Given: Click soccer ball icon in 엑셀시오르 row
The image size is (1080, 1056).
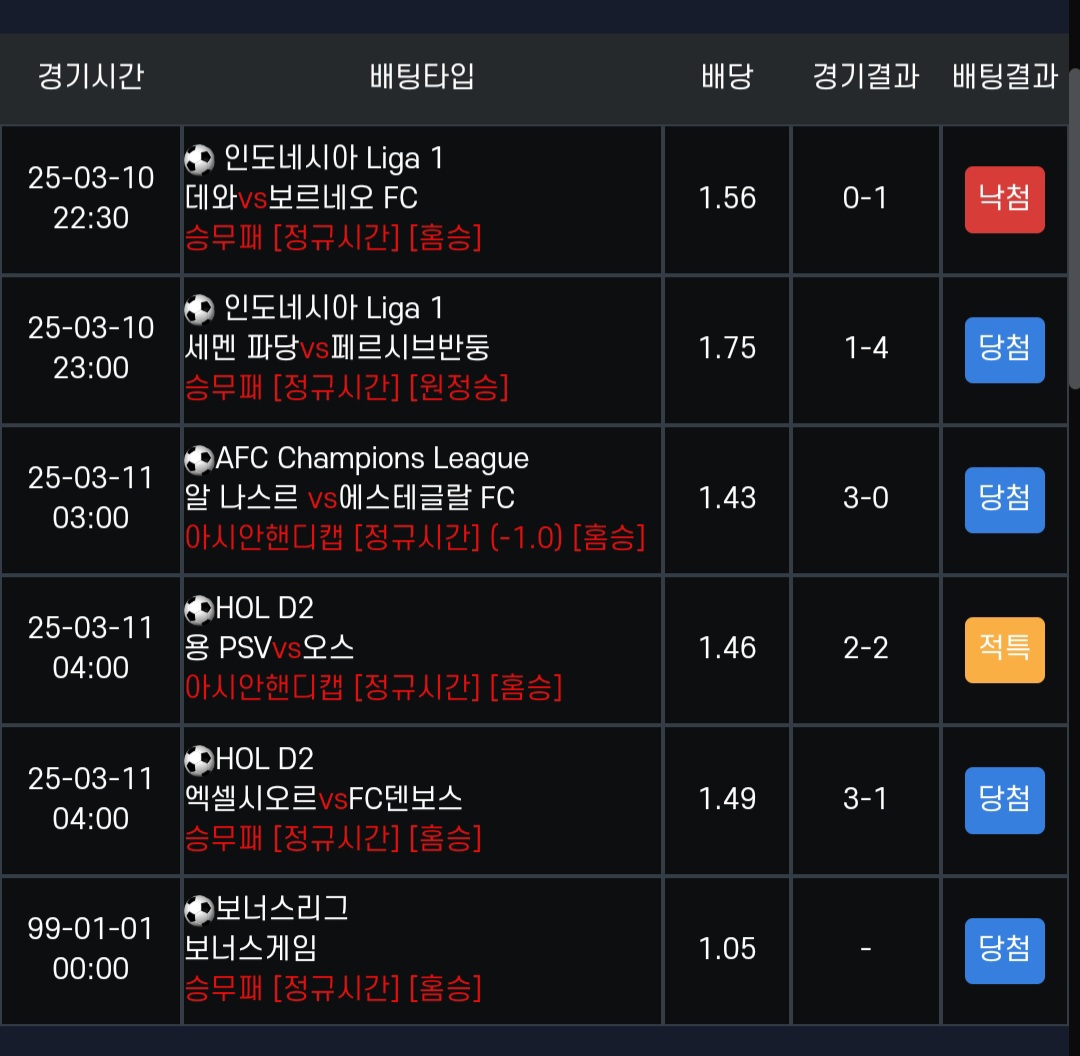Looking at the screenshot, I should click(200, 760).
